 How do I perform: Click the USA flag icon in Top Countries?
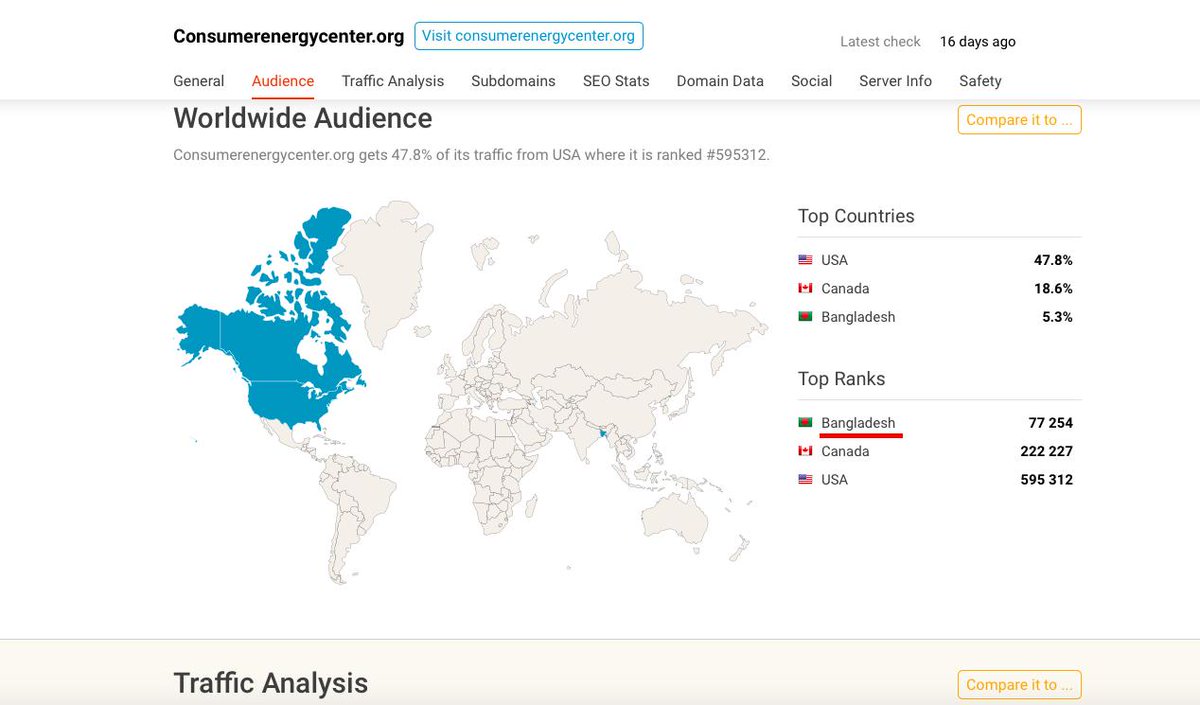coord(805,260)
